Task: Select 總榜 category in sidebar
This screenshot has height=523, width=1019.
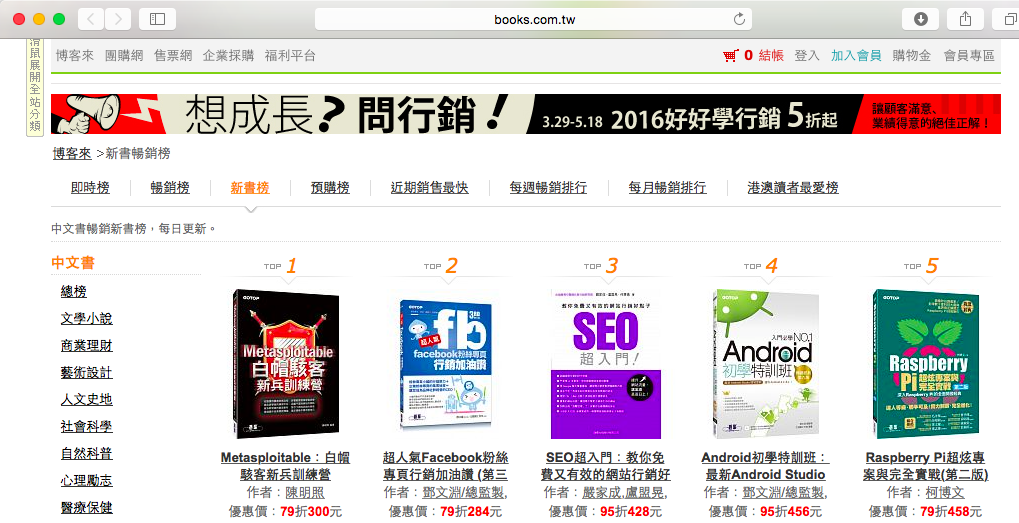Action: (73, 292)
